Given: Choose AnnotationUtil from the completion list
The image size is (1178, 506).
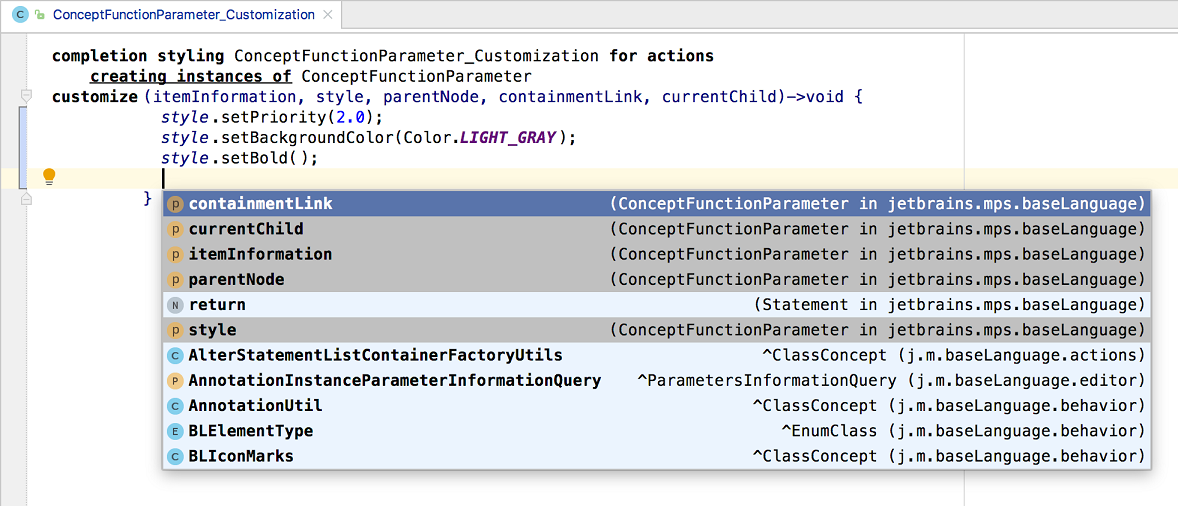Looking at the screenshot, I should pyautogui.click(x=255, y=406).
